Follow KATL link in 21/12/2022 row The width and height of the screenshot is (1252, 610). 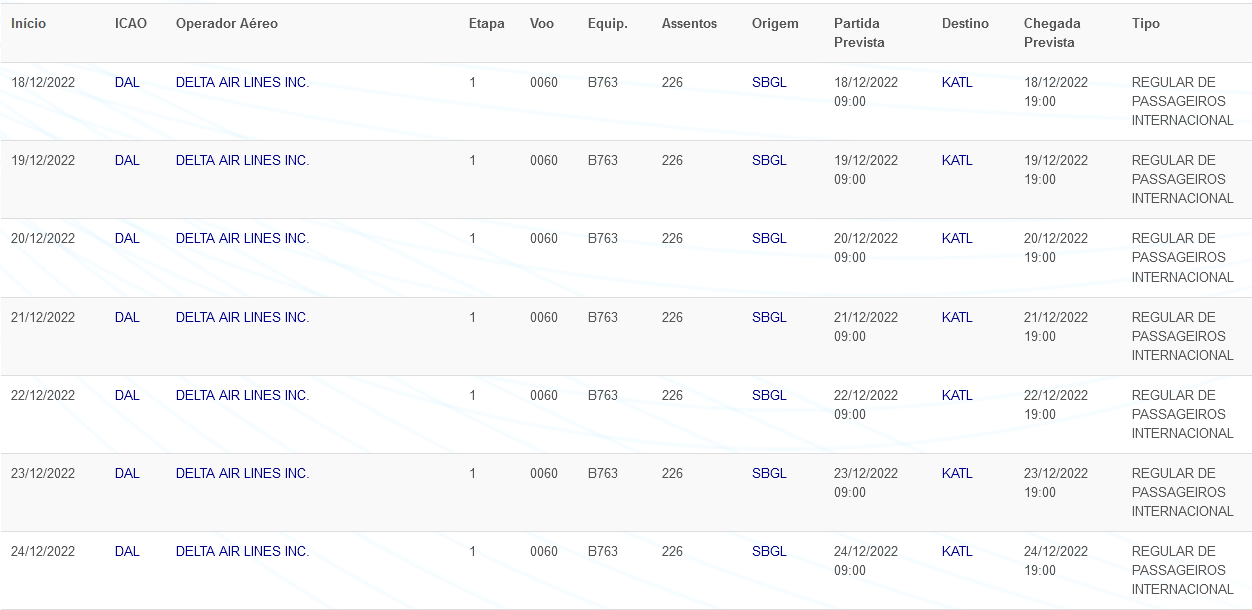(x=957, y=317)
